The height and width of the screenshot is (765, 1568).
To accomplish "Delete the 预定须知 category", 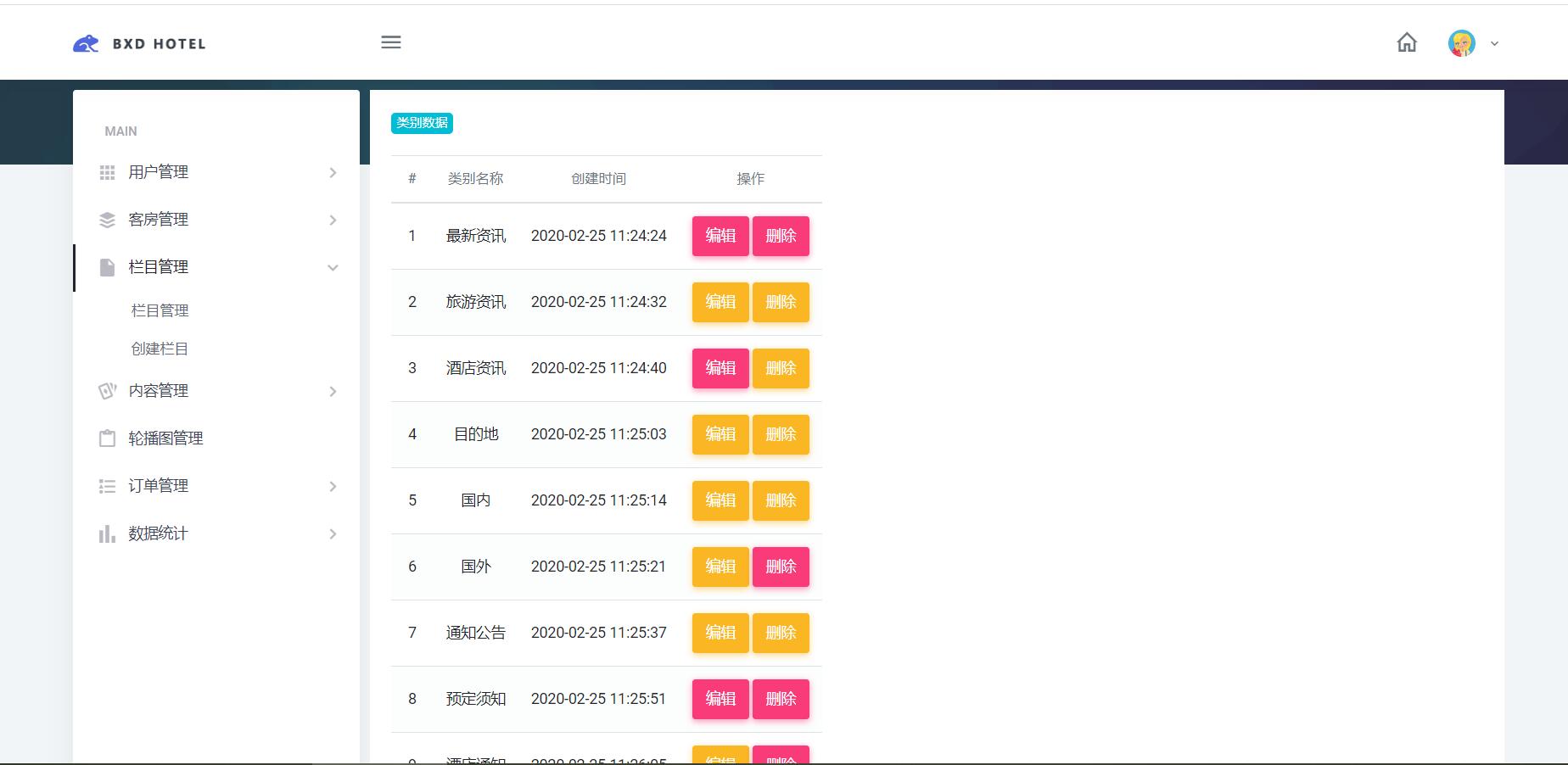I will coord(781,699).
